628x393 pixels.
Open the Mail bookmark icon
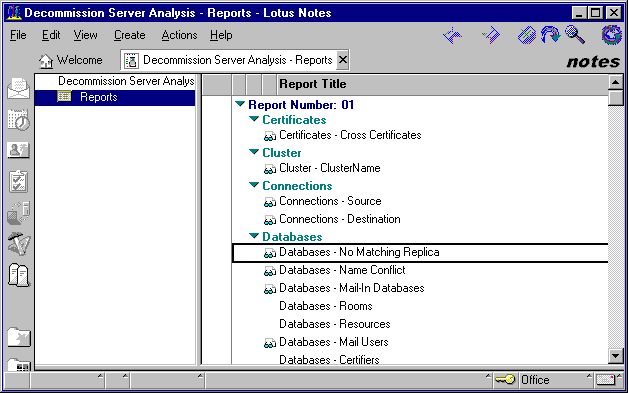tap(18, 89)
